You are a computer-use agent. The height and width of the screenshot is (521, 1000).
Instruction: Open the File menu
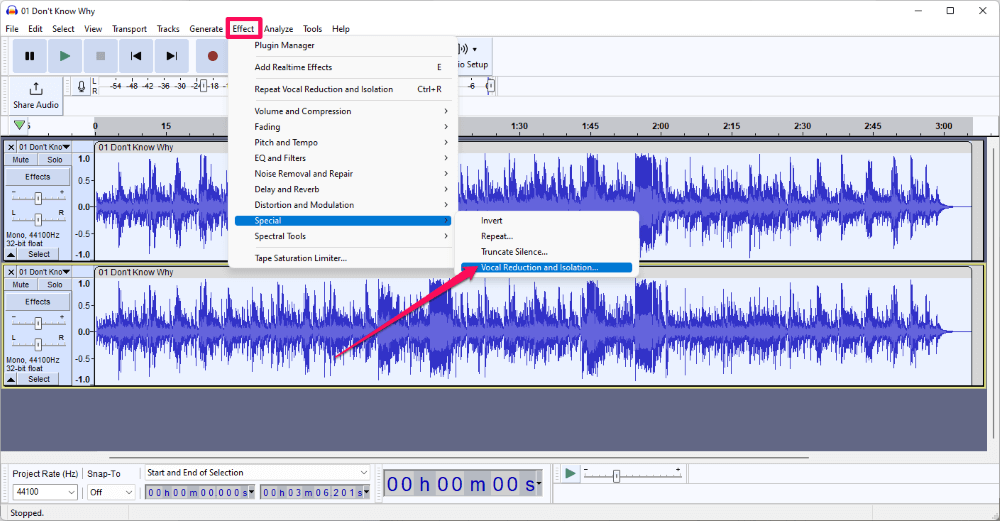click(12, 29)
